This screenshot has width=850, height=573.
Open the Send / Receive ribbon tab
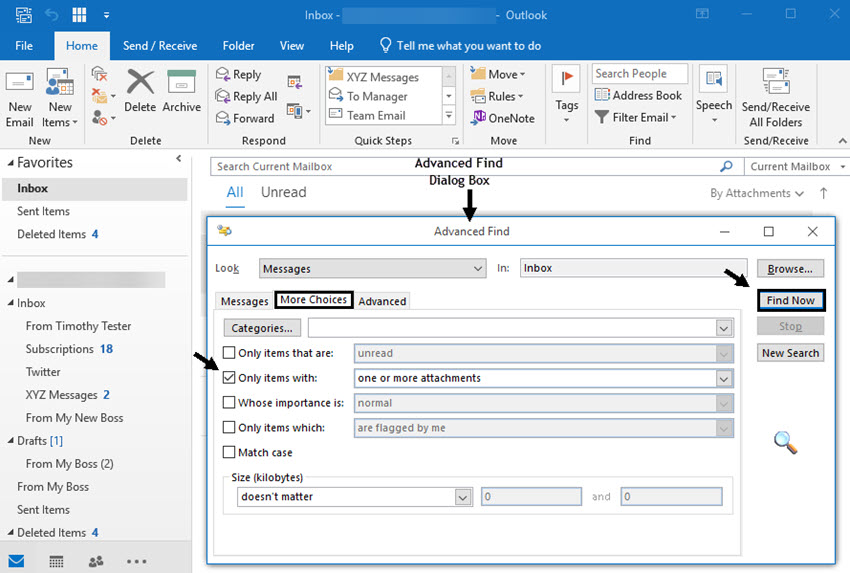tap(160, 46)
